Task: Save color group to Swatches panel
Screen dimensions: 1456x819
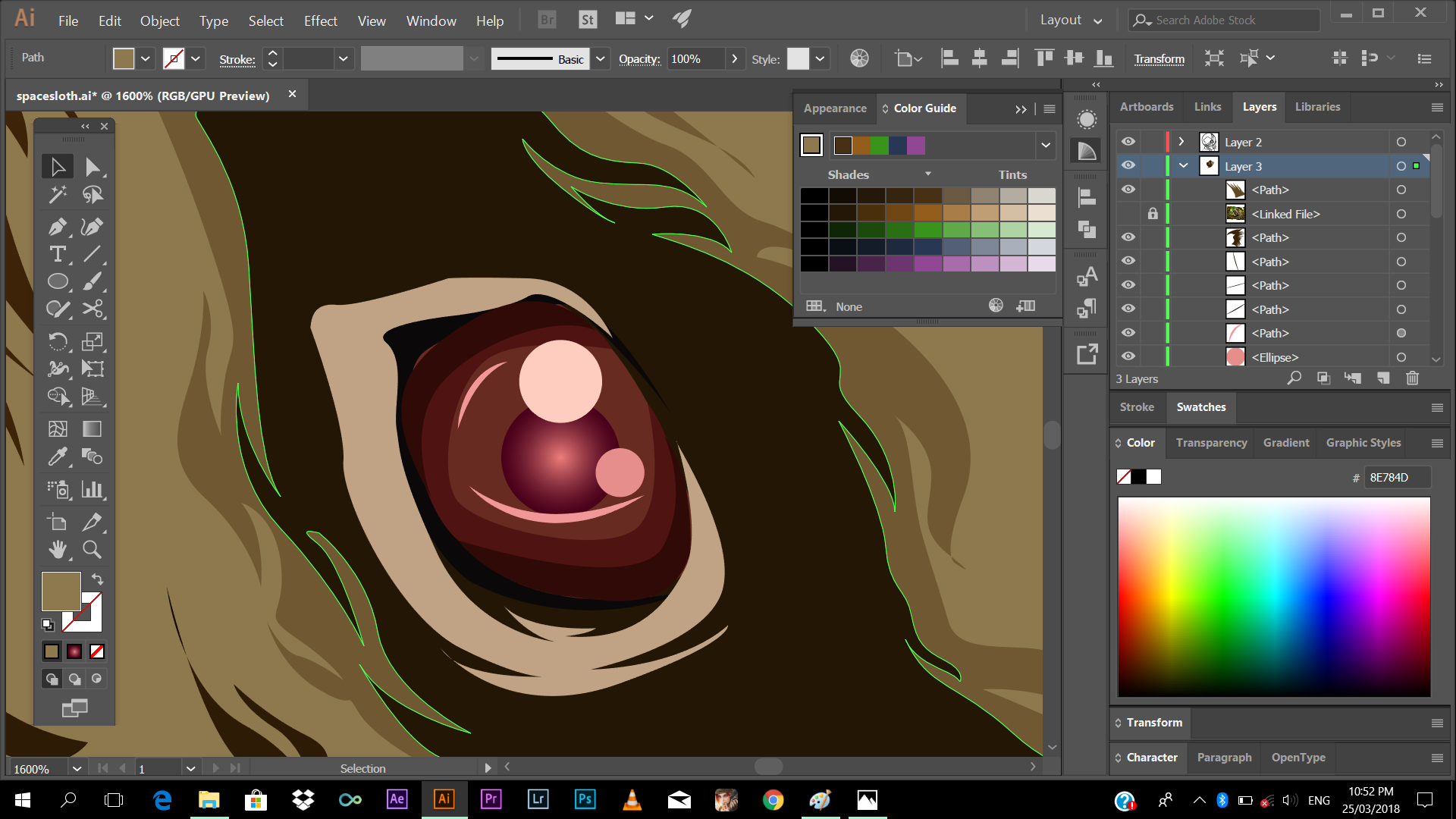Action: pyautogui.click(x=1025, y=306)
